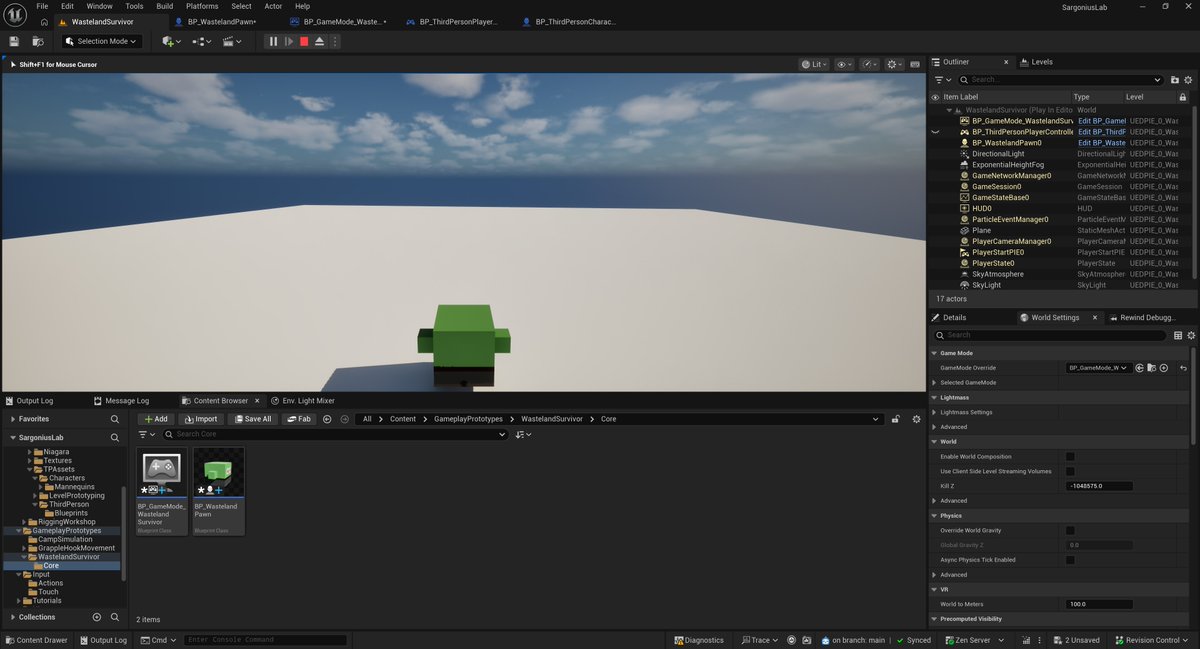
Task: Open the World Settings browse-to-asset folder icon
Action: [x=1152, y=368]
